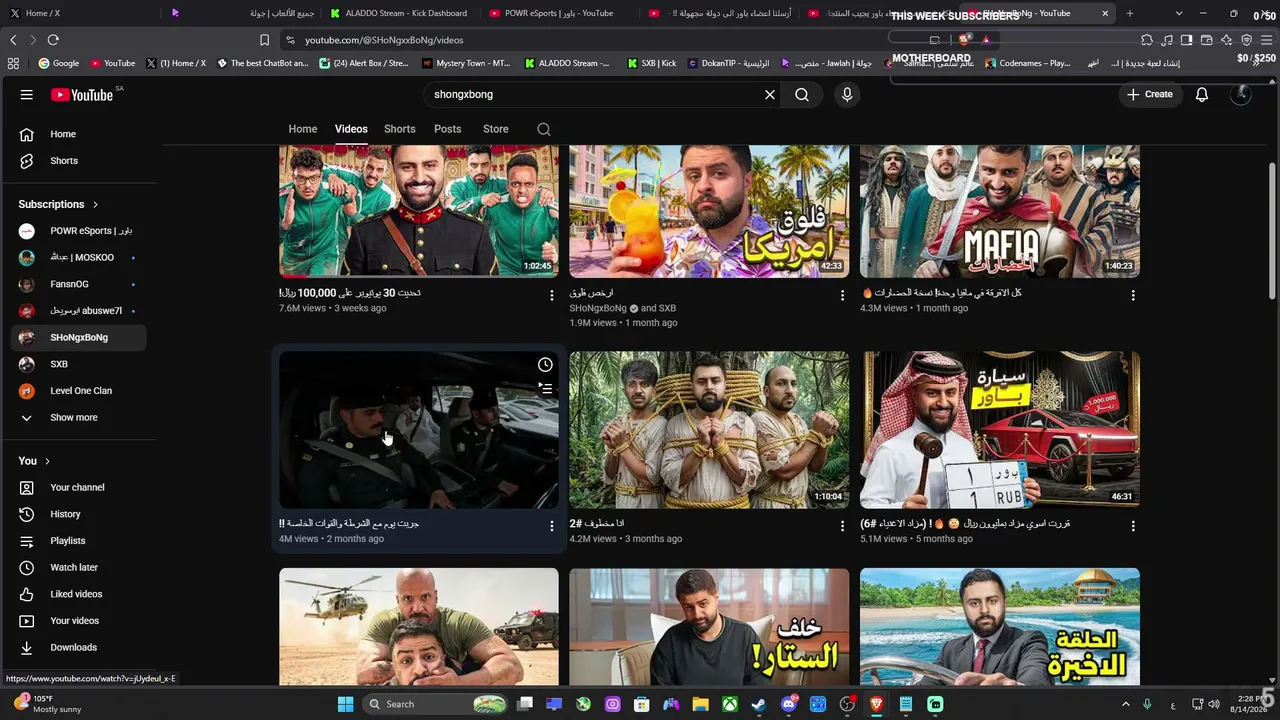Switch to the channel Shorts tab
This screenshot has height=720, width=1280.
click(x=399, y=129)
